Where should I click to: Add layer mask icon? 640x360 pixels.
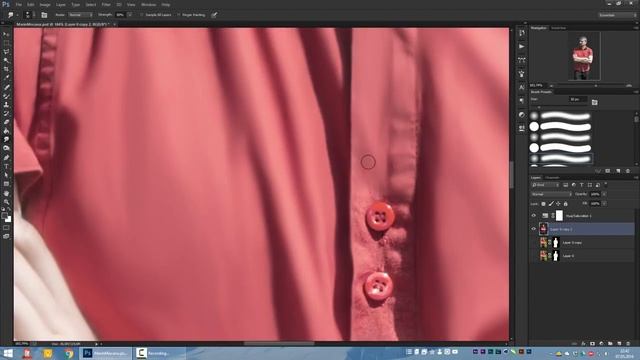[592, 344]
